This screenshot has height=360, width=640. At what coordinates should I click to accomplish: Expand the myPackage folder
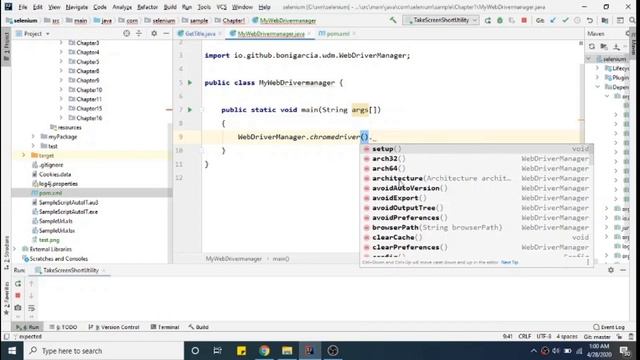click(33, 137)
